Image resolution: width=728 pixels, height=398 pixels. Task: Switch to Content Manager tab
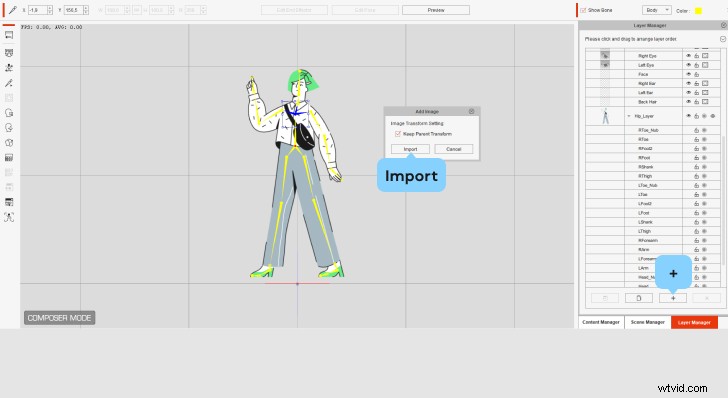click(601, 322)
